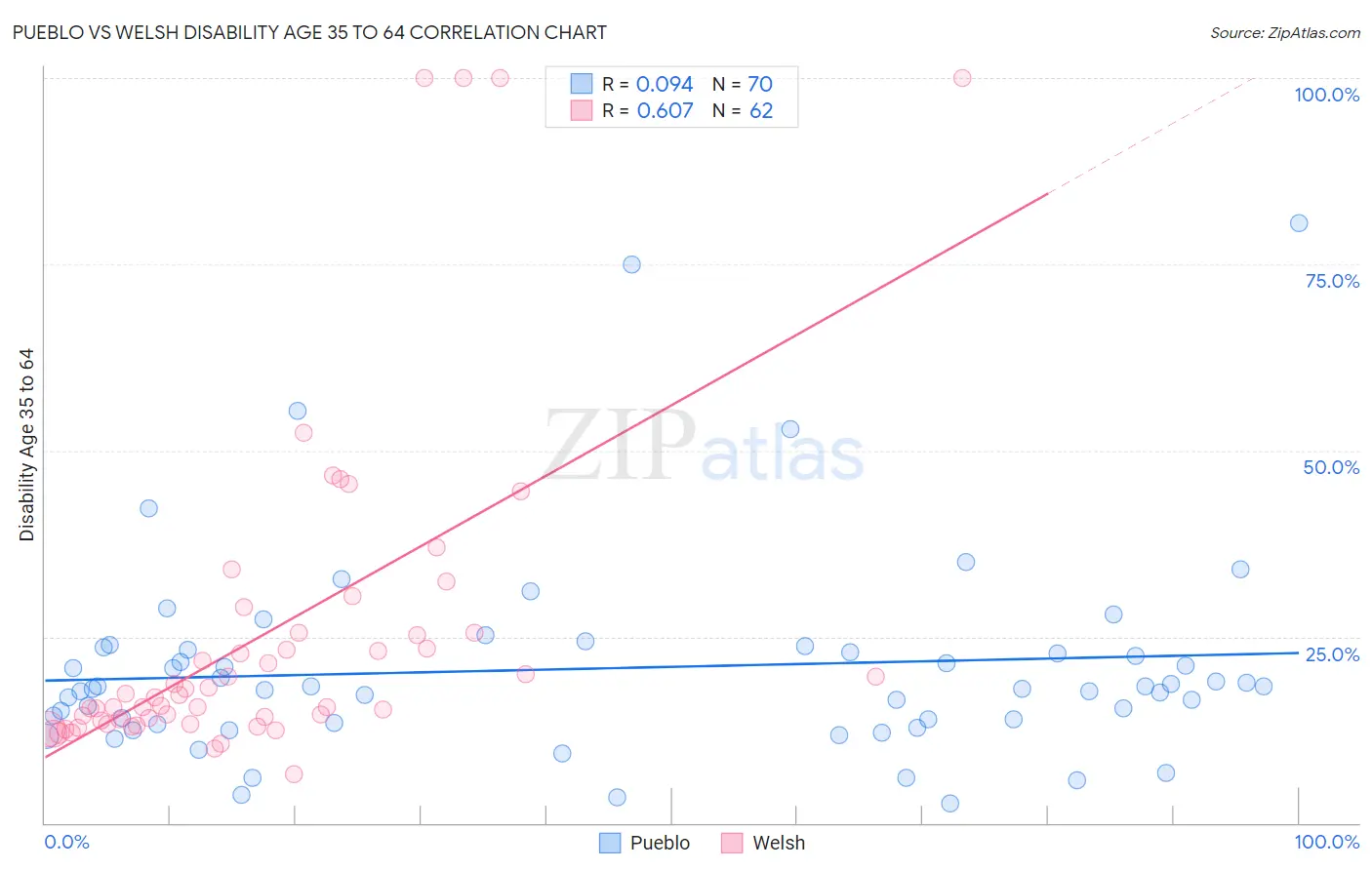Click the 25.0% y-axis tick label
1372x870 pixels.
pos(1332,654)
